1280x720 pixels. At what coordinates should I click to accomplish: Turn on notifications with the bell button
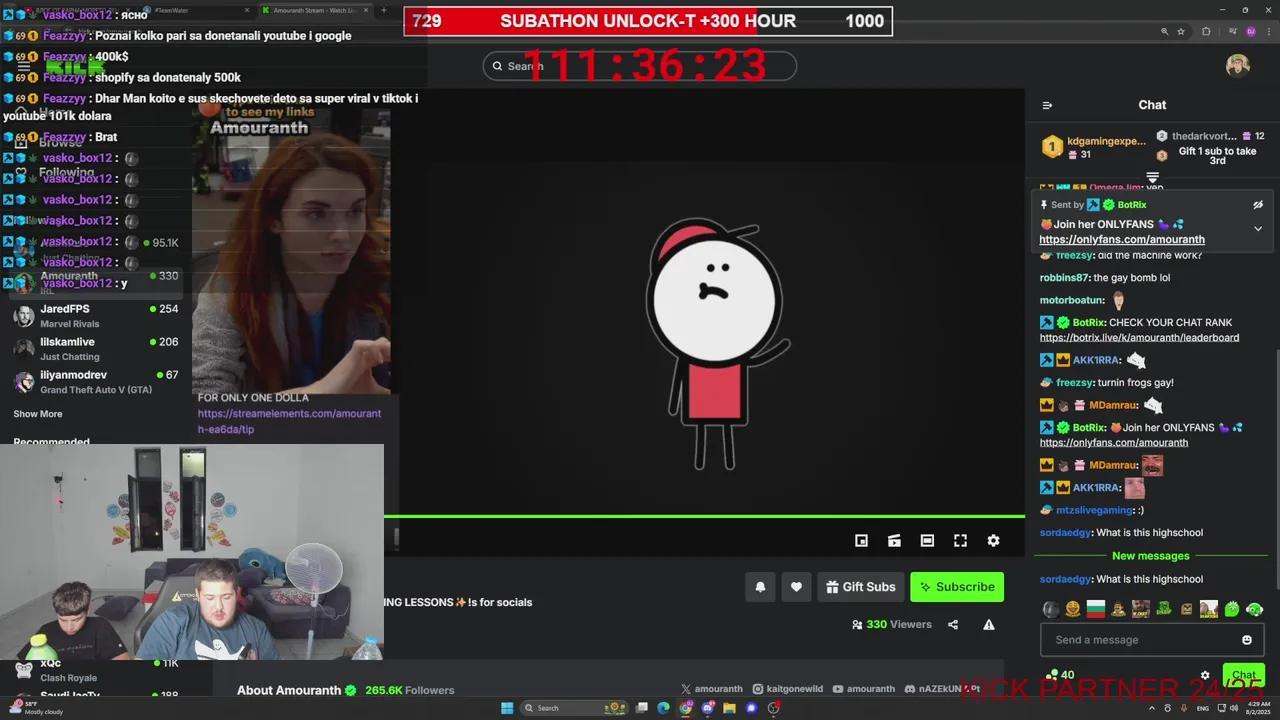click(x=760, y=587)
